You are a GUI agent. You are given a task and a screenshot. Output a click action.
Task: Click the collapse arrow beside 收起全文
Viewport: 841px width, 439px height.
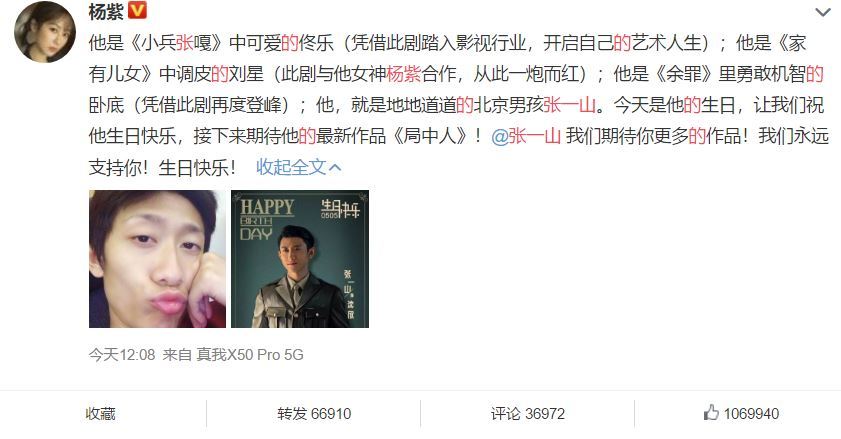click(335, 168)
